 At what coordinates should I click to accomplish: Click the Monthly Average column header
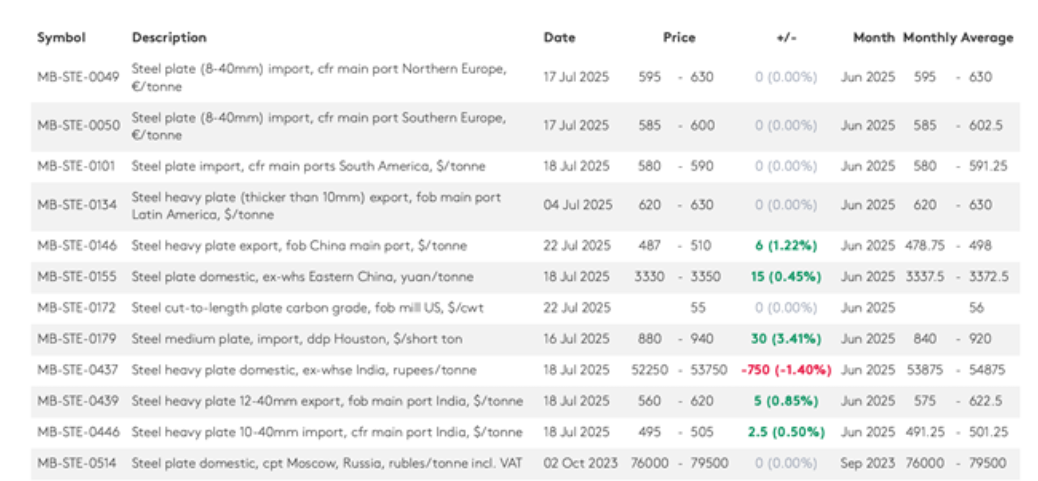[x=958, y=38]
